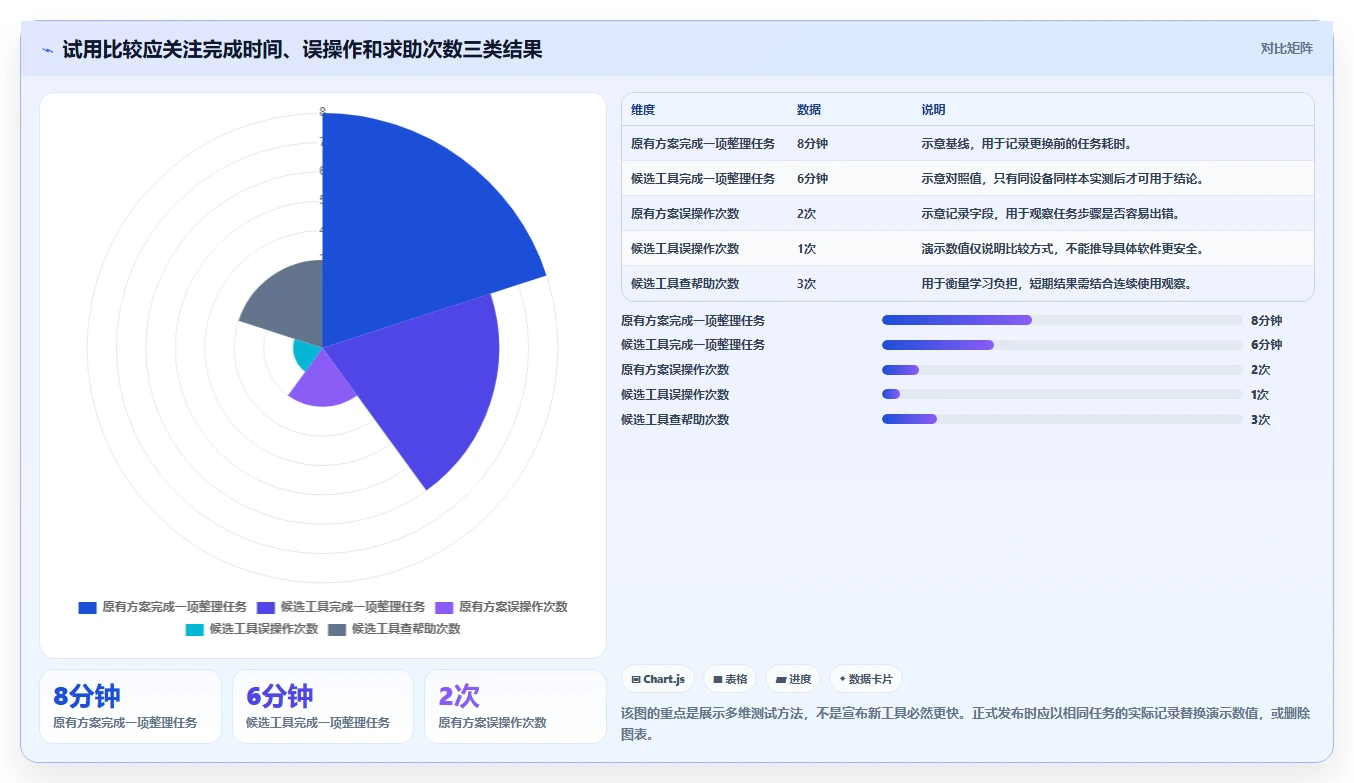Click progress label 候选工具完成一项整理任务
Image resolution: width=1354 pixels, height=783 pixels.
(x=693, y=345)
